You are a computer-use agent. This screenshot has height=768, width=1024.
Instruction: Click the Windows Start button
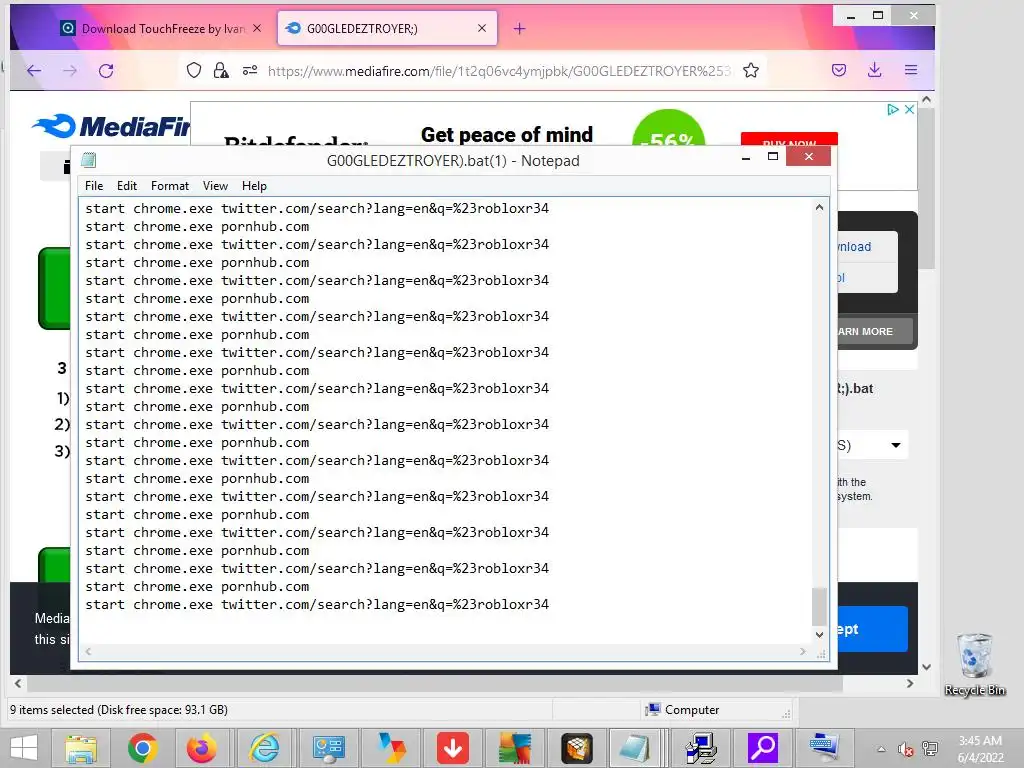pos(24,748)
